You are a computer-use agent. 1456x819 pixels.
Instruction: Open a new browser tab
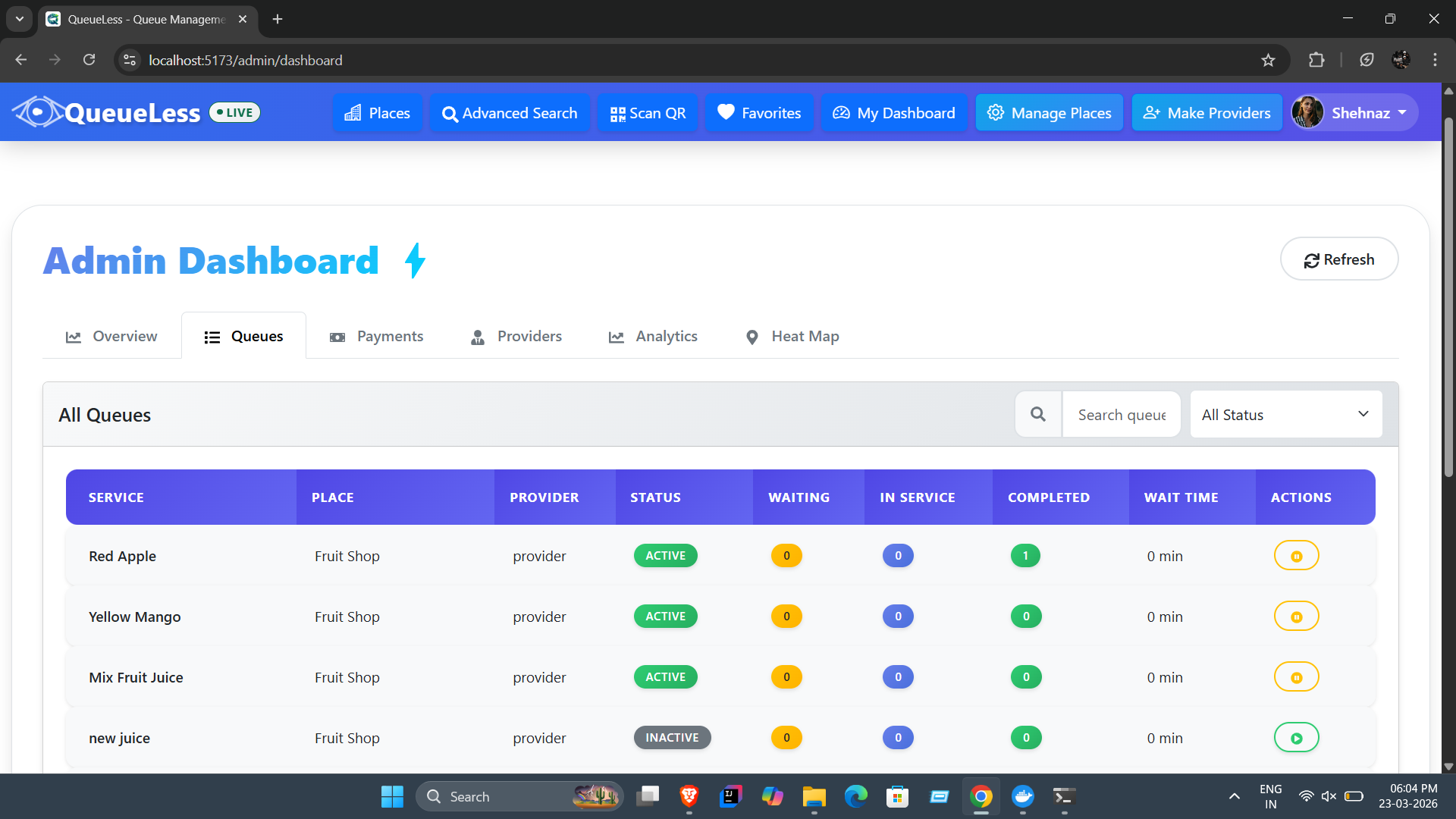pos(278,19)
